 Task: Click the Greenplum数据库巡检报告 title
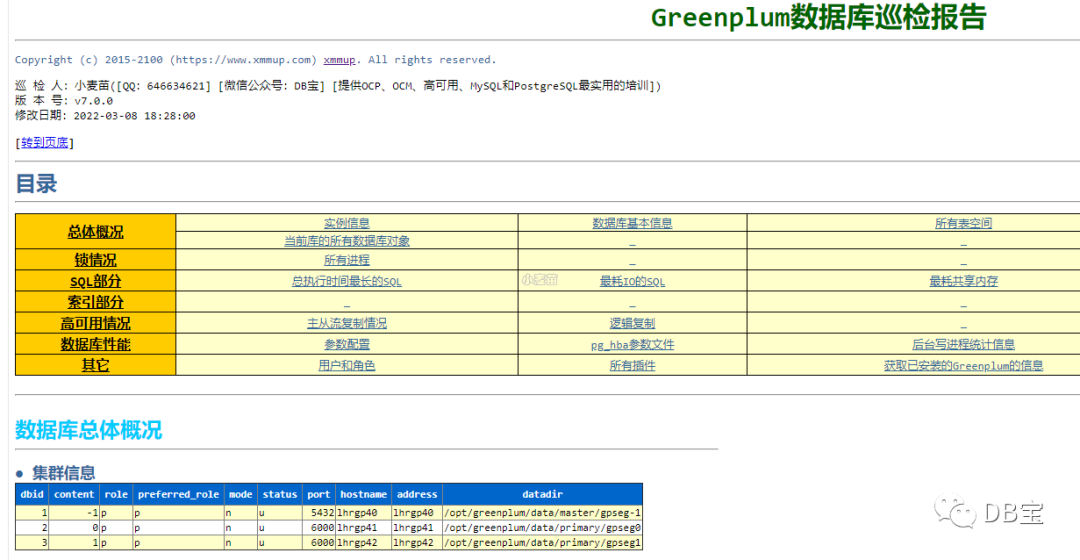pyautogui.click(x=818, y=18)
